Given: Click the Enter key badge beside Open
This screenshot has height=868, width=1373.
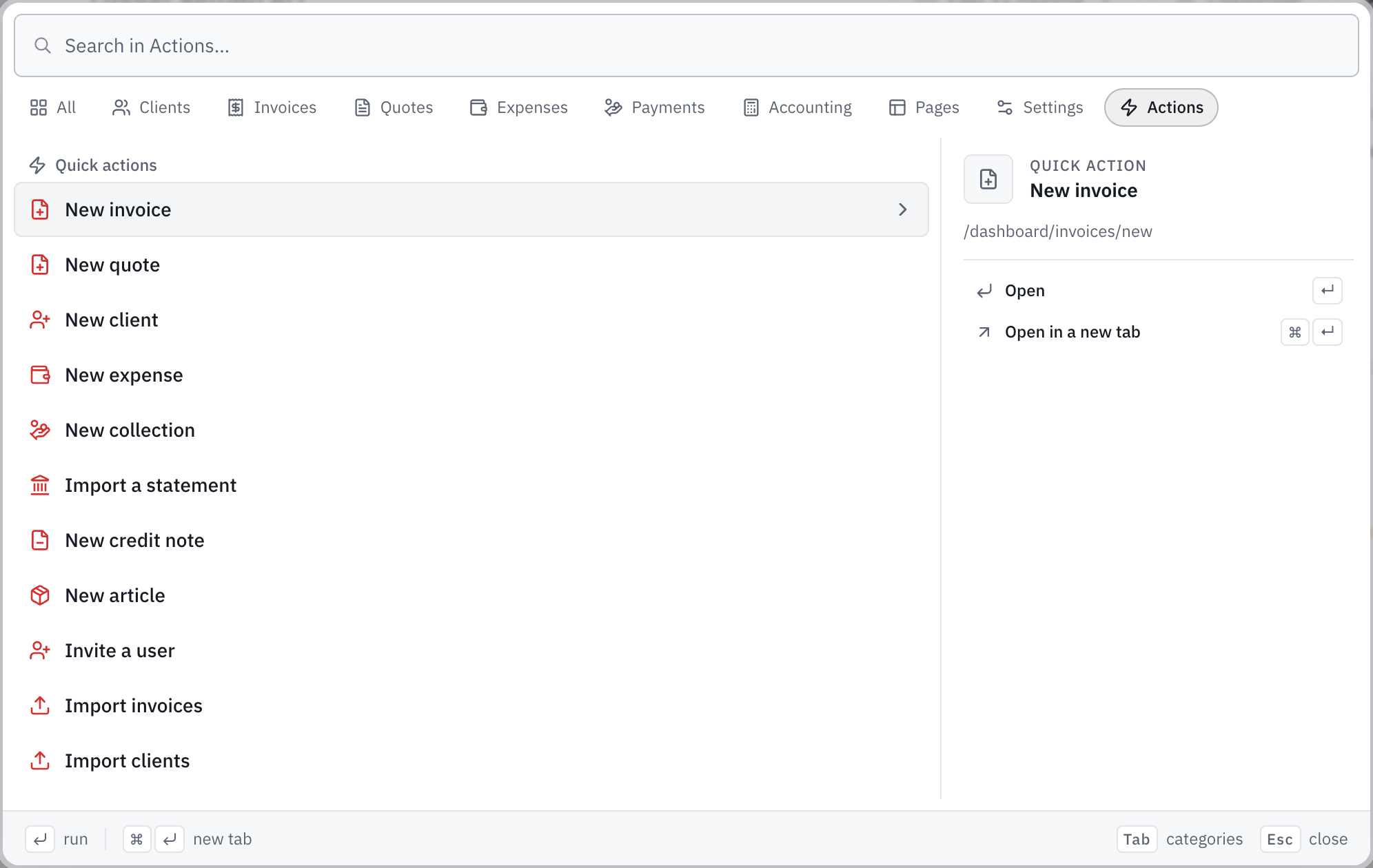Looking at the screenshot, I should coord(1328,291).
